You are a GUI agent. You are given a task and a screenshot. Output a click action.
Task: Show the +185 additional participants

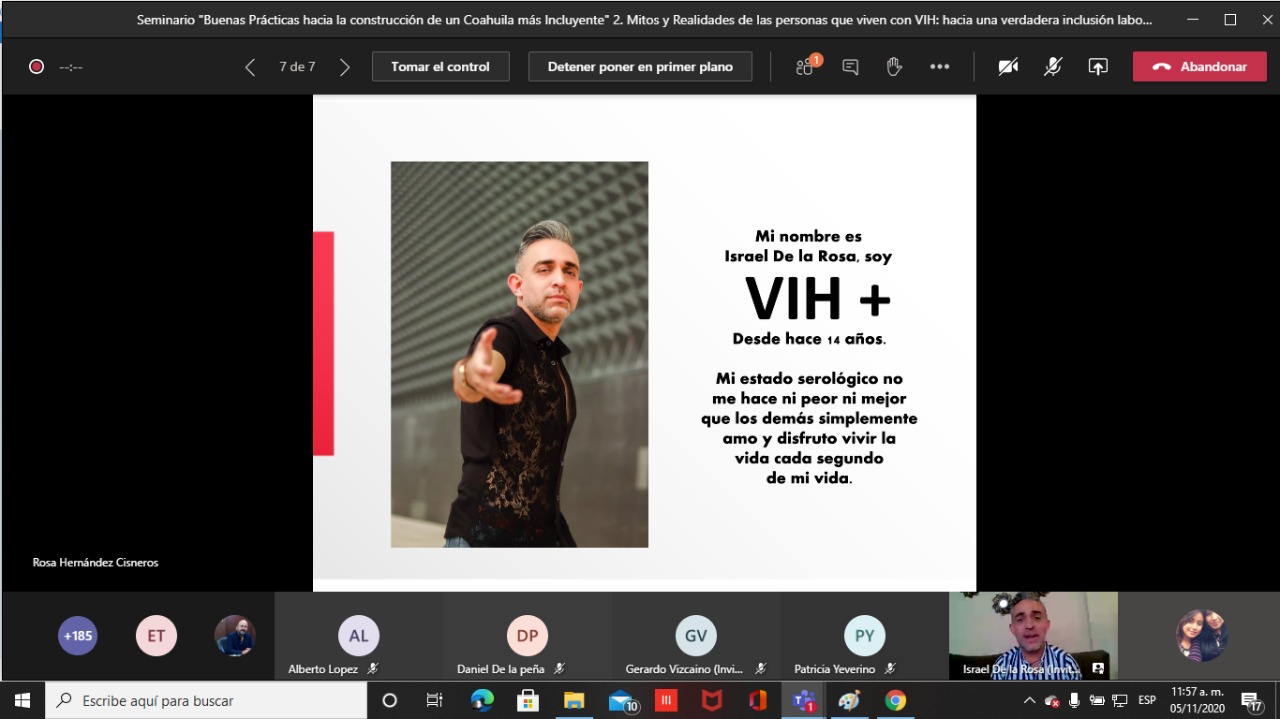(x=77, y=636)
